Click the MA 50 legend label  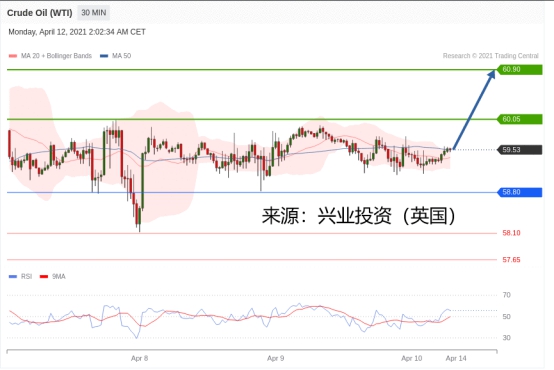[122, 56]
